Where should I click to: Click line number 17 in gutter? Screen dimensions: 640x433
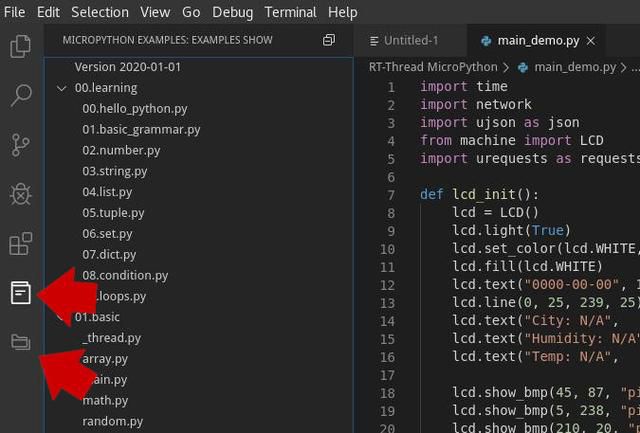click(387, 375)
